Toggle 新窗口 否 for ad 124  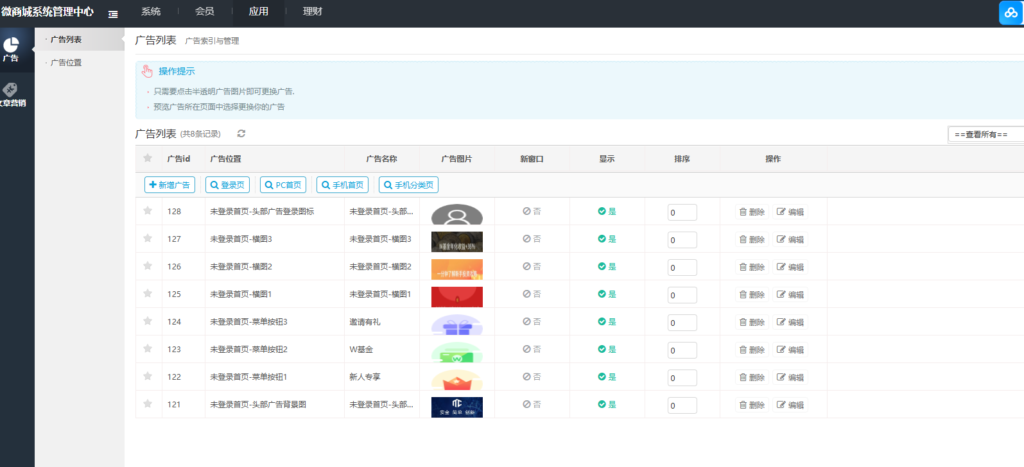click(532, 321)
